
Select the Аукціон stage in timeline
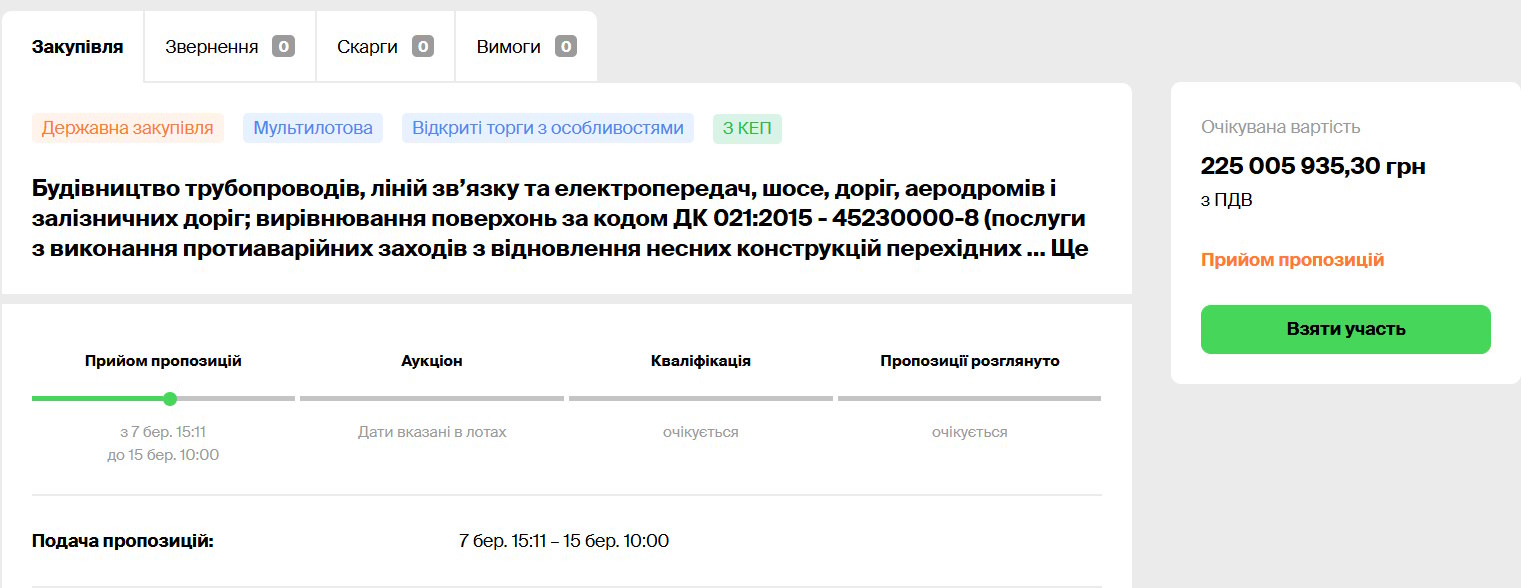point(431,361)
